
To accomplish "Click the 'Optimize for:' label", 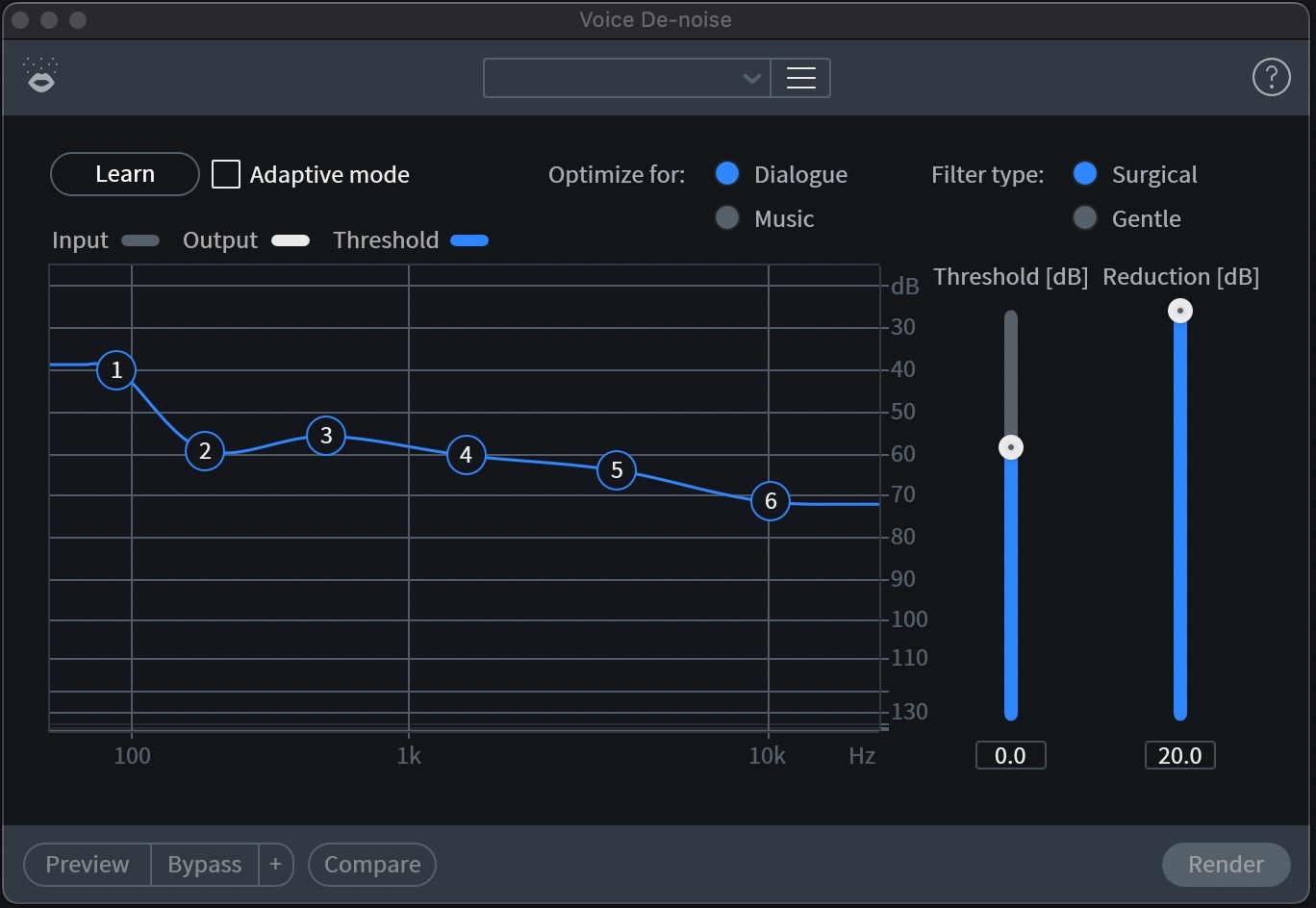I will (x=617, y=175).
